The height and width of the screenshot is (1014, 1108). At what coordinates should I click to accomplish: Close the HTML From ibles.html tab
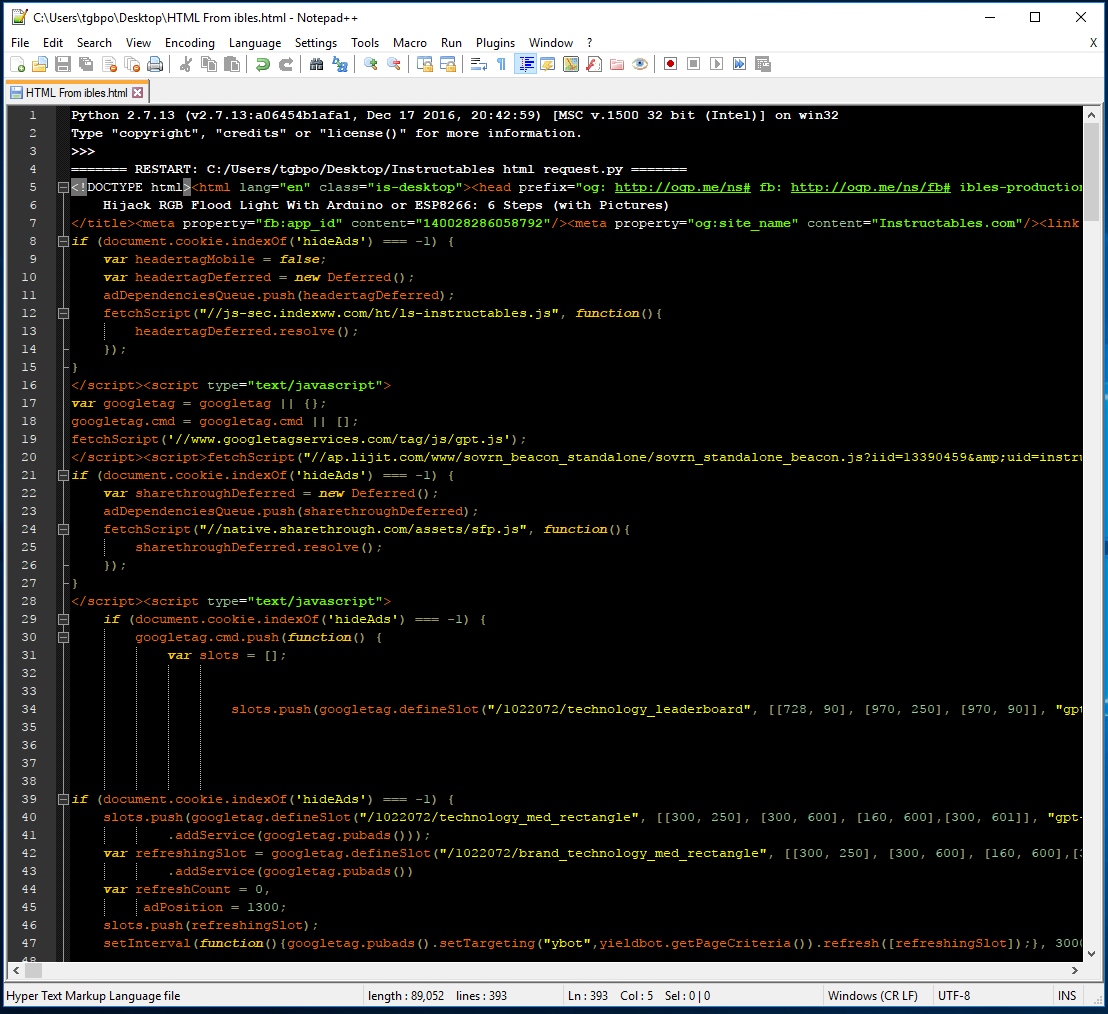pos(138,93)
